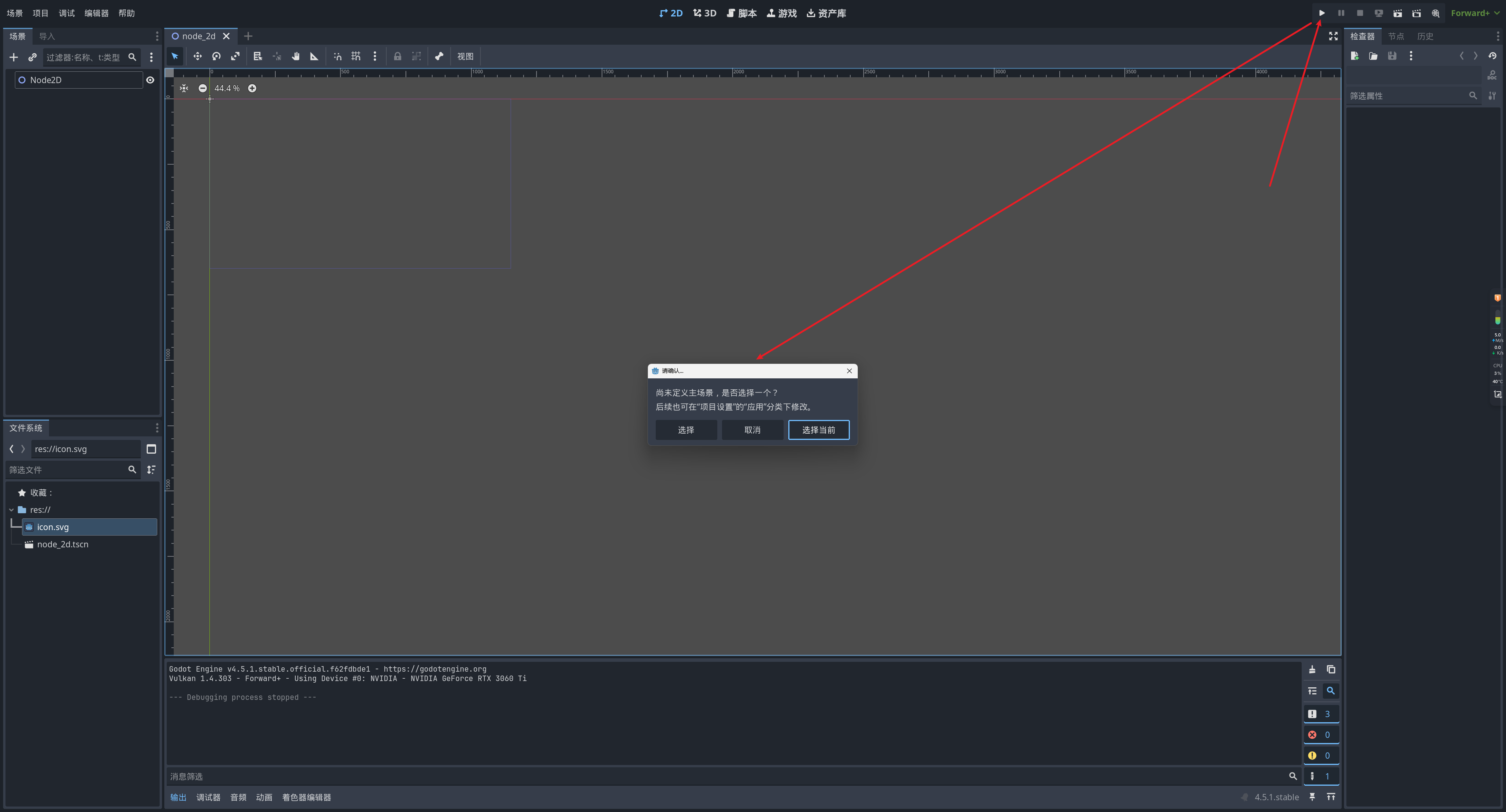
Task: Collapse the res:// folder
Action: coord(11,510)
